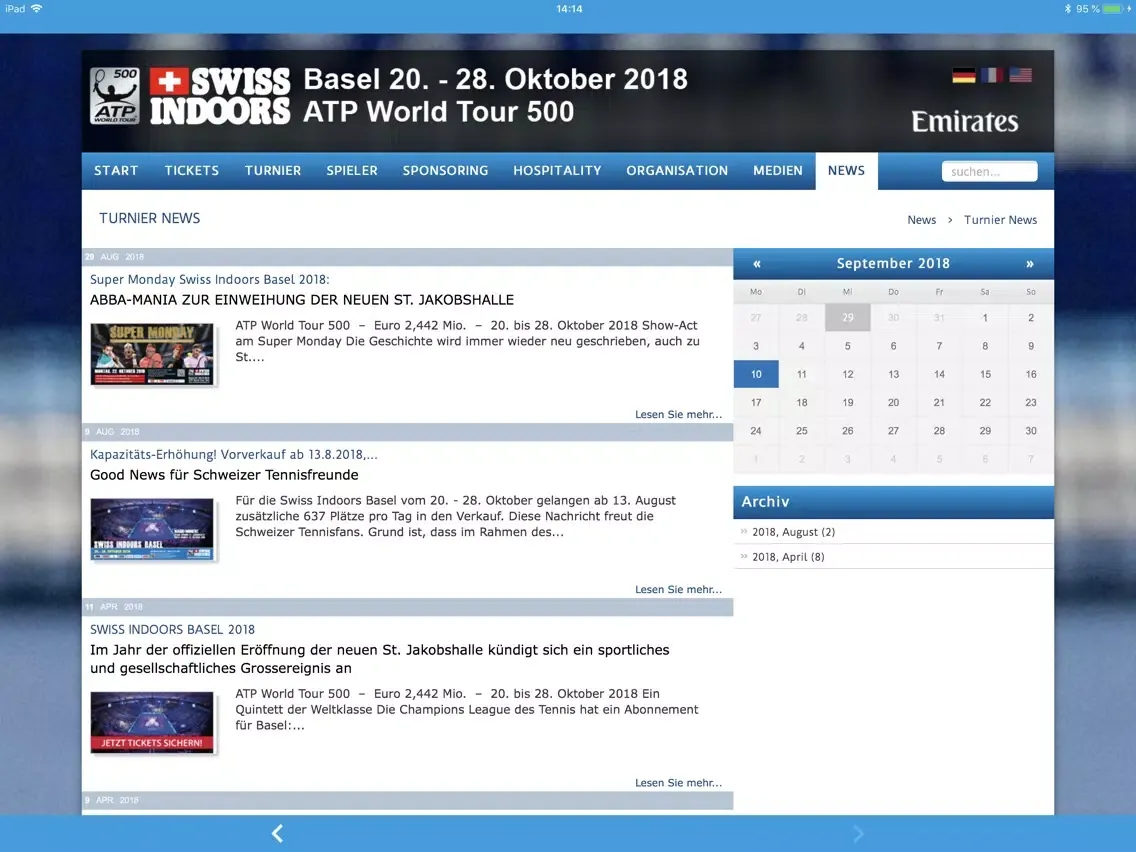Tap the Wi-Fi icon in status bar
Image resolution: width=1136 pixels, height=852 pixels.
[x=36, y=9]
